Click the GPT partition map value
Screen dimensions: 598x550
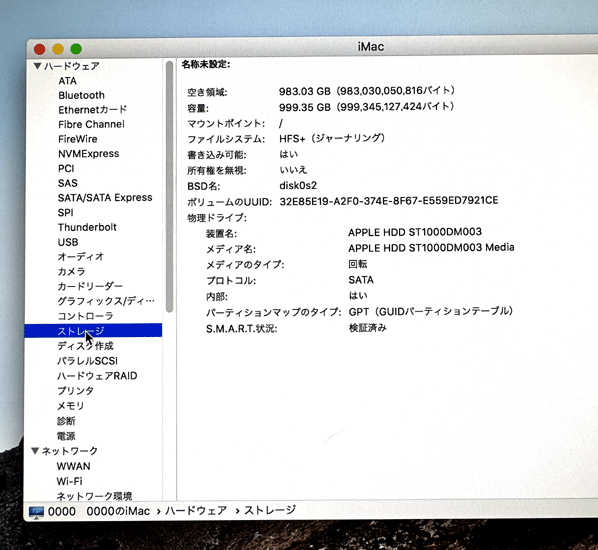tap(431, 312)
